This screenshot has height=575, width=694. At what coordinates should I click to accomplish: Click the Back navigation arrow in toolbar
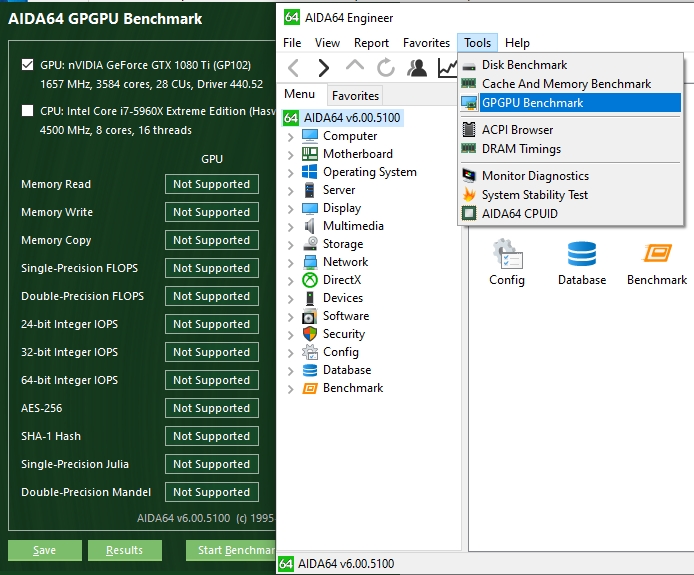[x=293, y=68]
